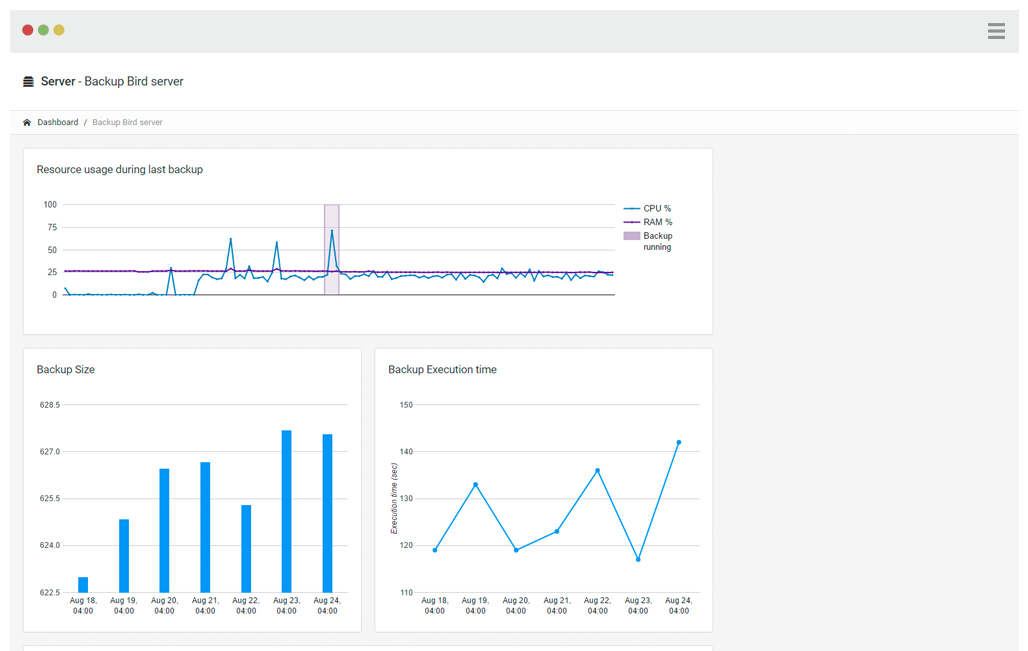
Task: Click the Aug 22 bar in the Backup Size chart
Action: (x=246, y=548)
